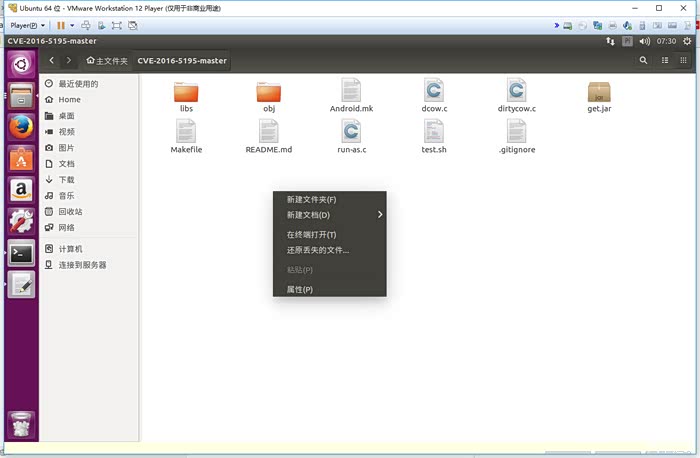Click the search magnifier icon
This screenshot has width=700, height=458.
643,60
